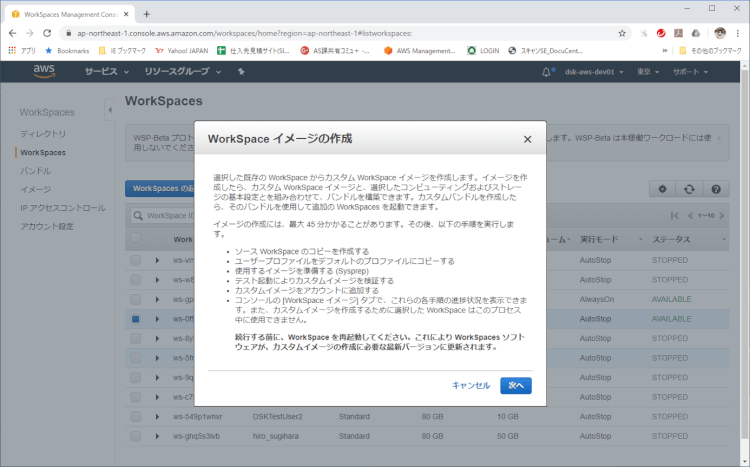Click the AWS logo home icon
The image size is (750, 467).
(x=44, y=72)
